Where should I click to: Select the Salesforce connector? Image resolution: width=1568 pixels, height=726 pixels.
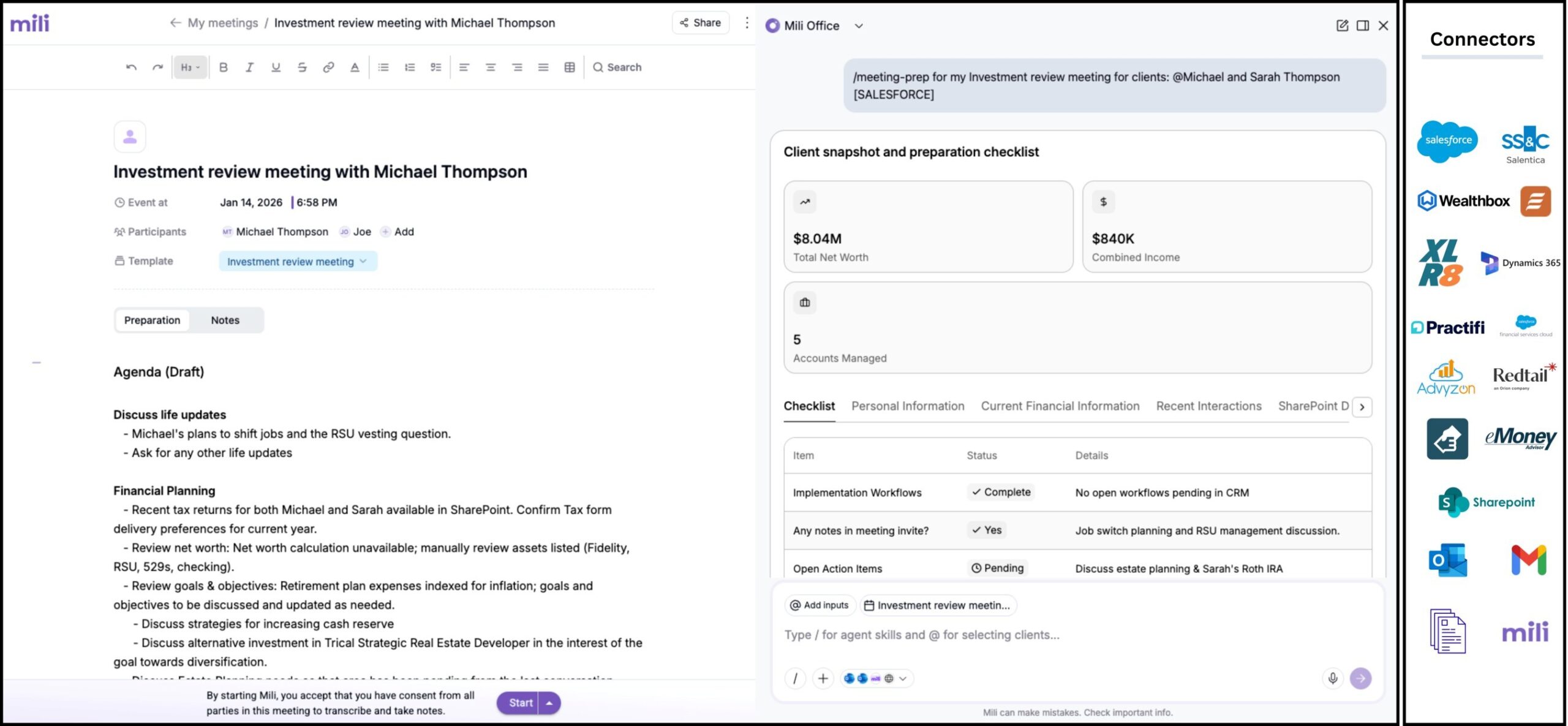click(x=1447, y=142)
